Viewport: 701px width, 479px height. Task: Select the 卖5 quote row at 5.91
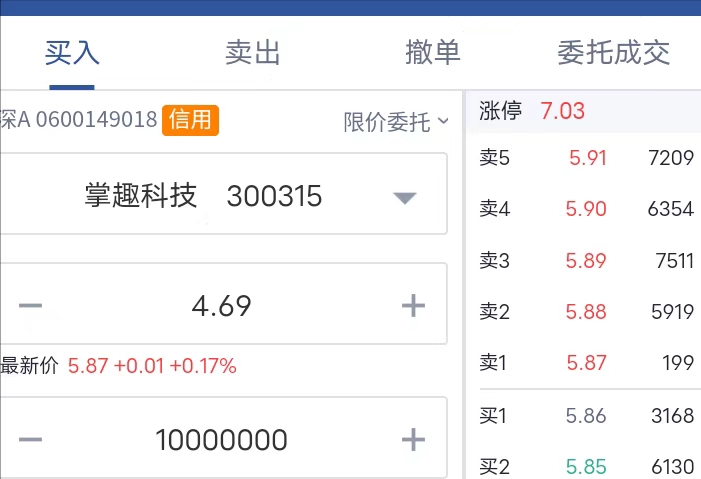point(586,158)
